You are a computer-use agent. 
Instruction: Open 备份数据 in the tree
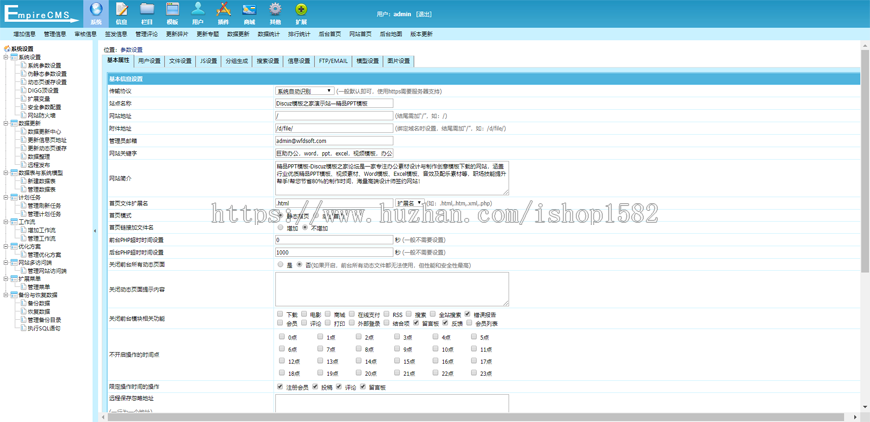tap(39, 303)
